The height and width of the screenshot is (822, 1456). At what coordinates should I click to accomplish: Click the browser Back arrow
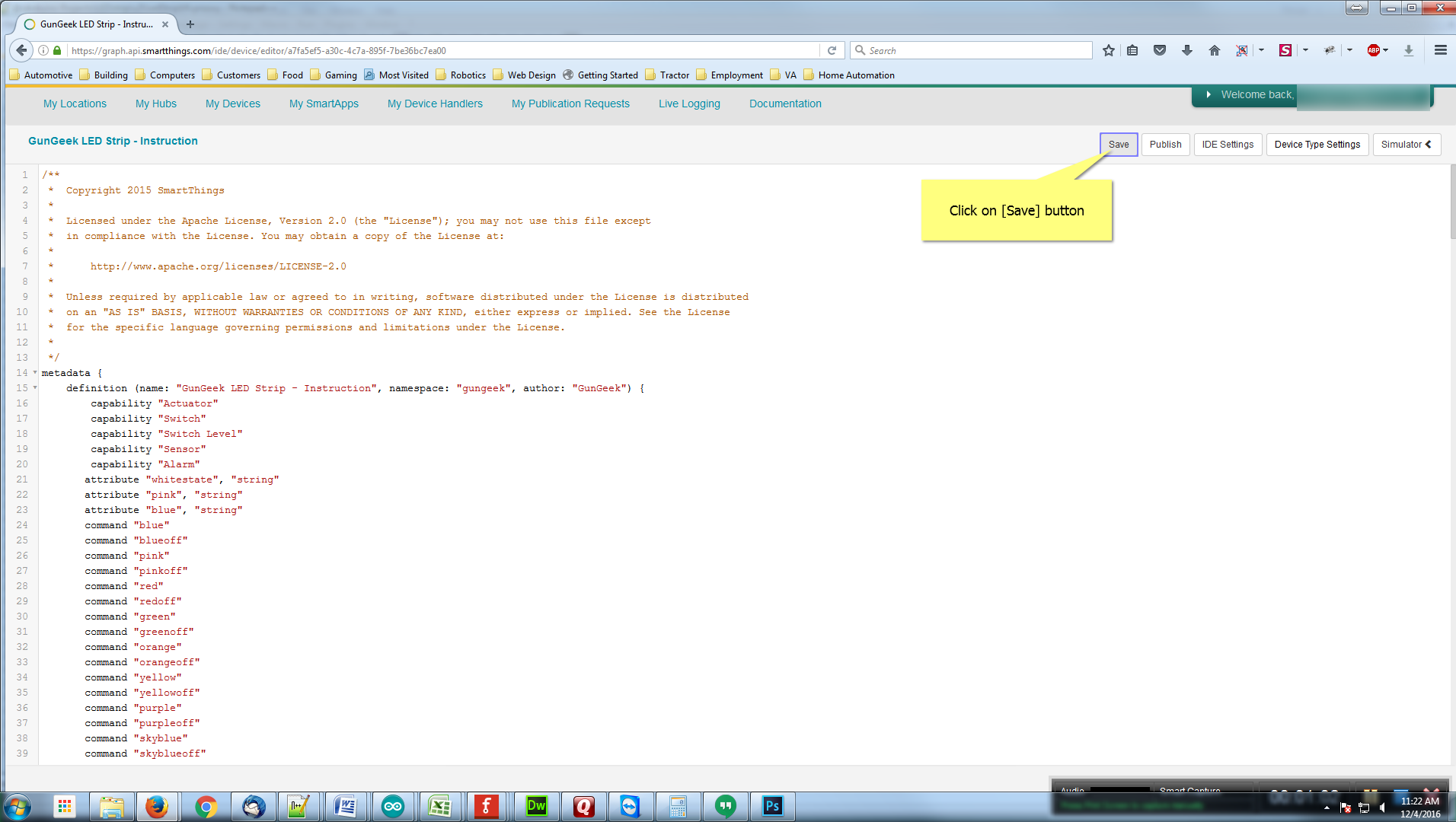[x=21, y=50]
